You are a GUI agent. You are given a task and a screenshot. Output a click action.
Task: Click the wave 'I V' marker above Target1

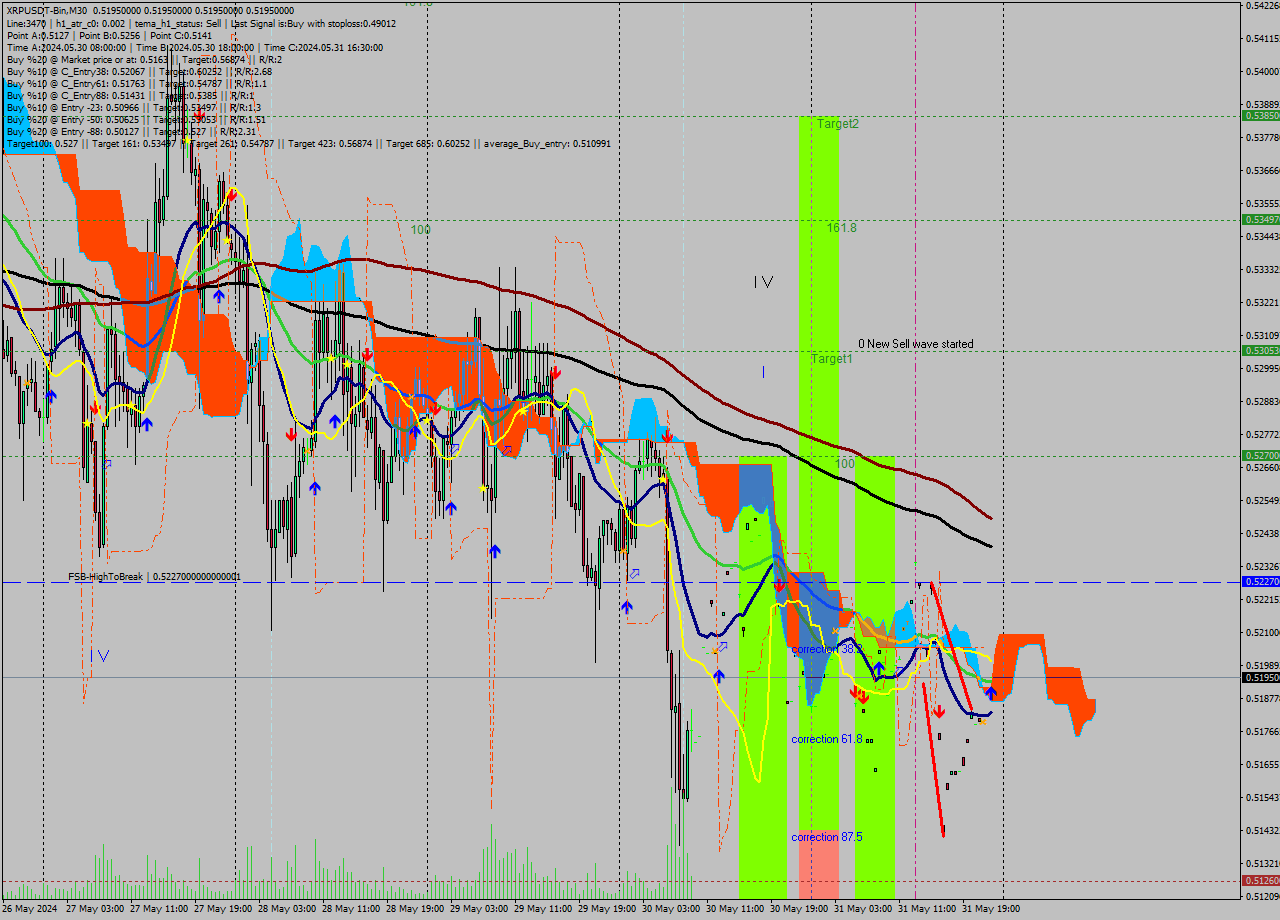[x=764, y=282]
